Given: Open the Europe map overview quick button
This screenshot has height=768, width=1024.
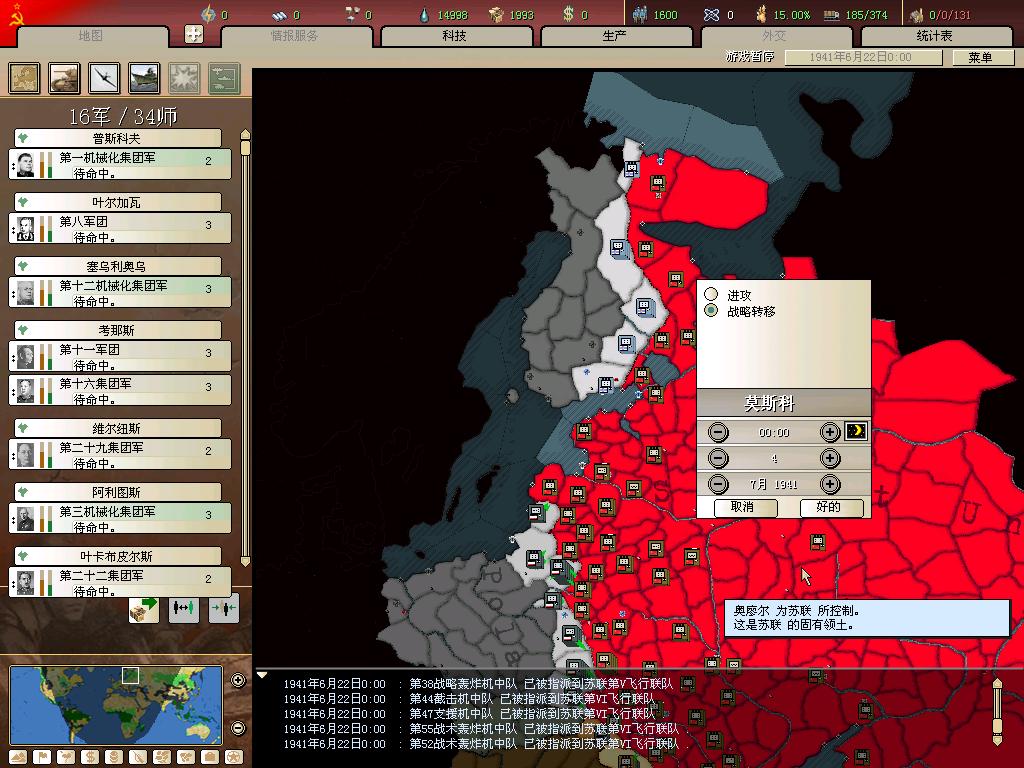Looking at the screenshot, I should click(24, 78).
